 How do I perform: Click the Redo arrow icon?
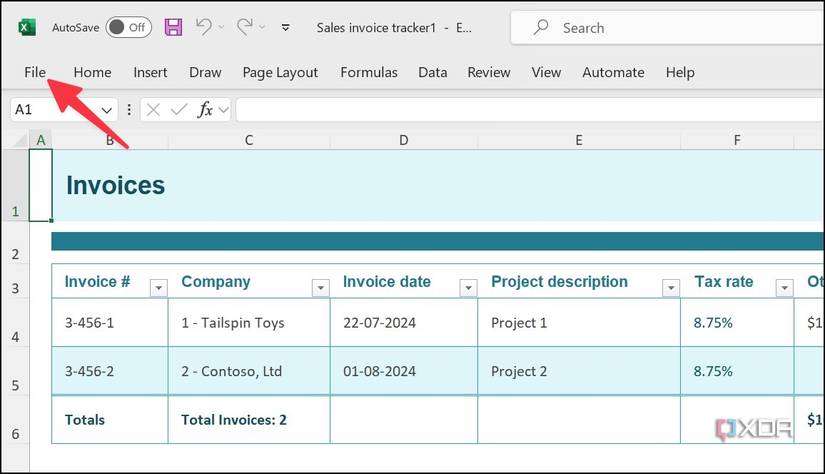coord(246,28)
